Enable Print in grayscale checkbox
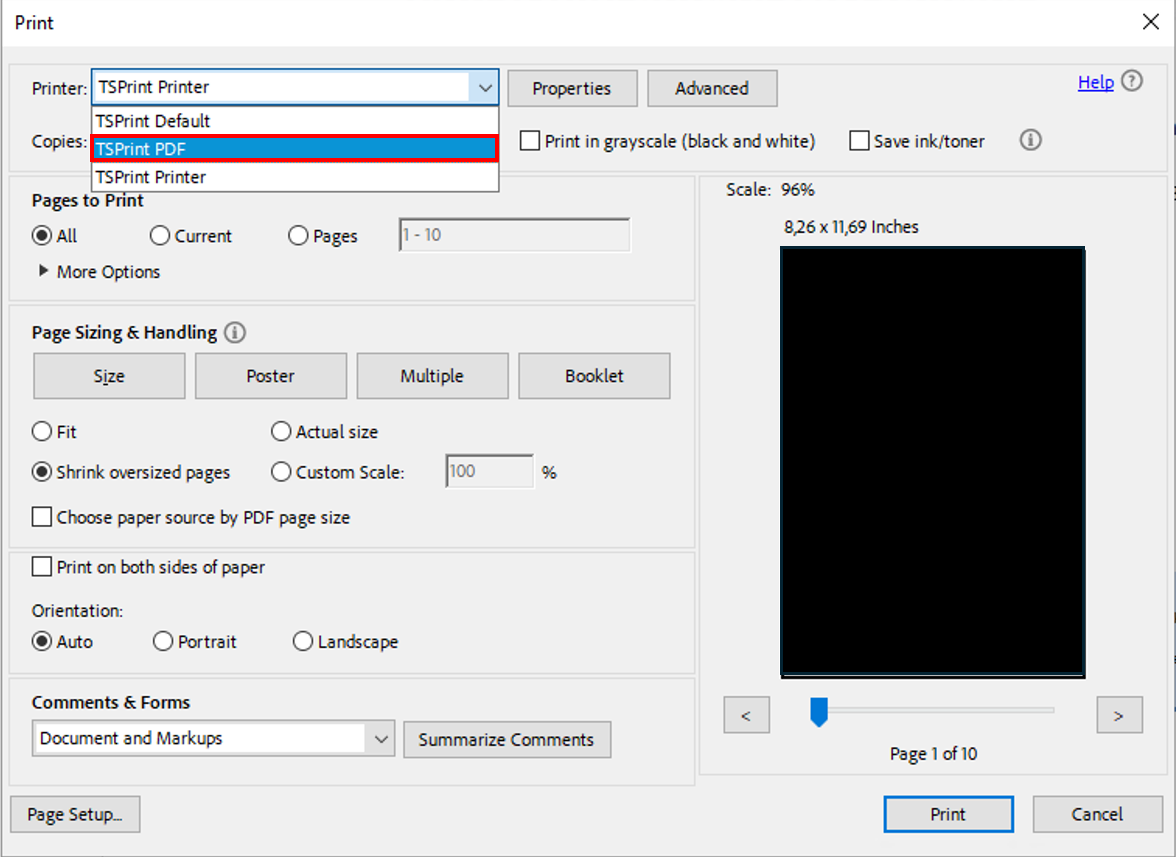The width and height of the screenshot is (1176, 857). (x=530, y=141)
